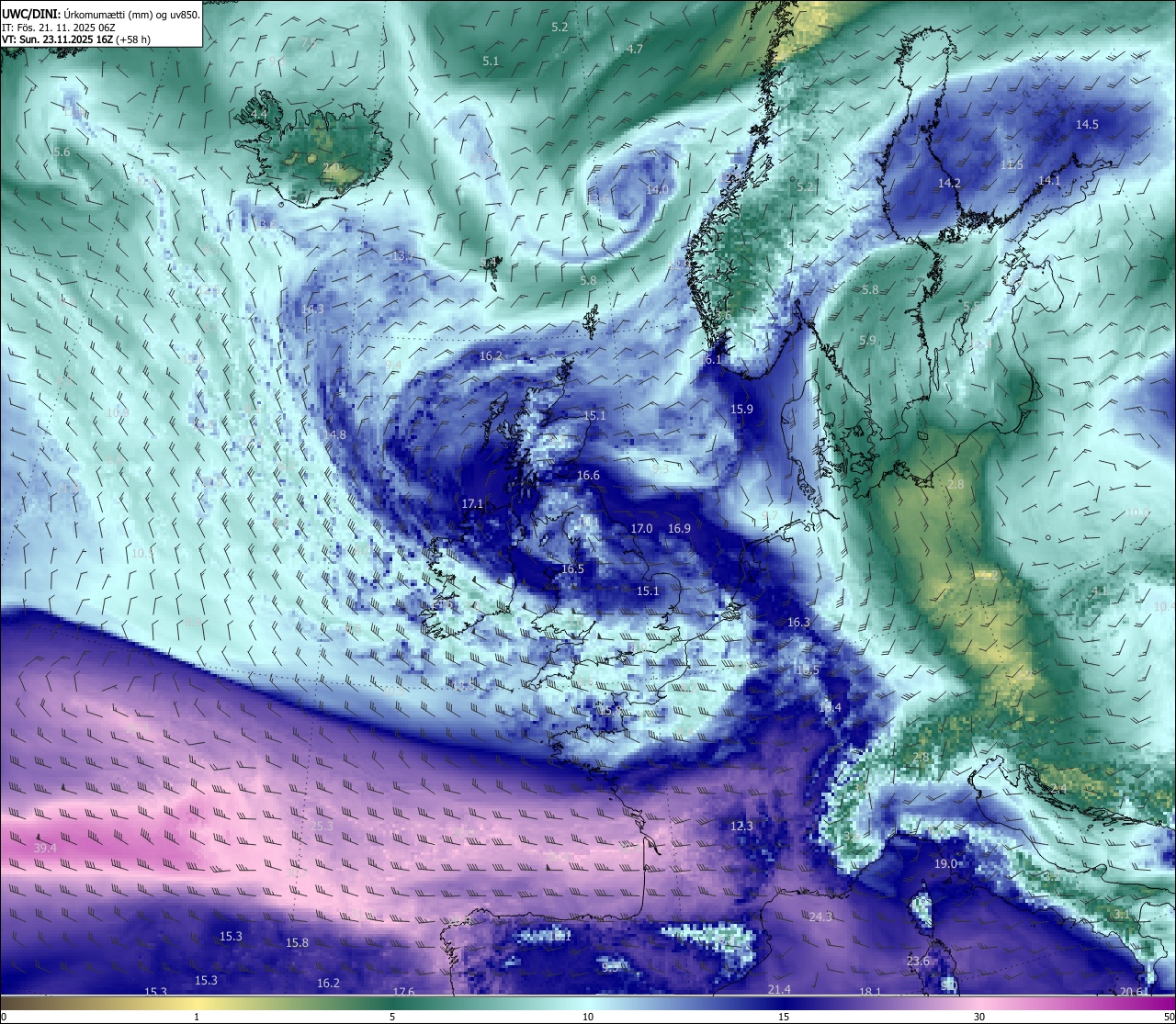This screenshot has width=1176, height=1024.
Task: Click the color scale tick label 30
Action: (979, 1017)
